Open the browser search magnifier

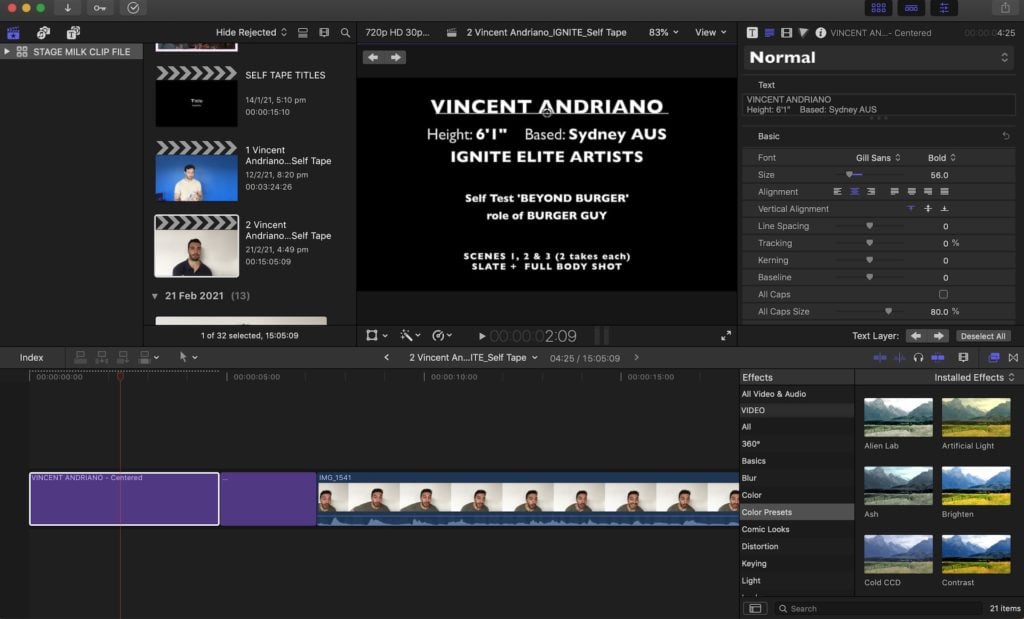pos(345,33)
